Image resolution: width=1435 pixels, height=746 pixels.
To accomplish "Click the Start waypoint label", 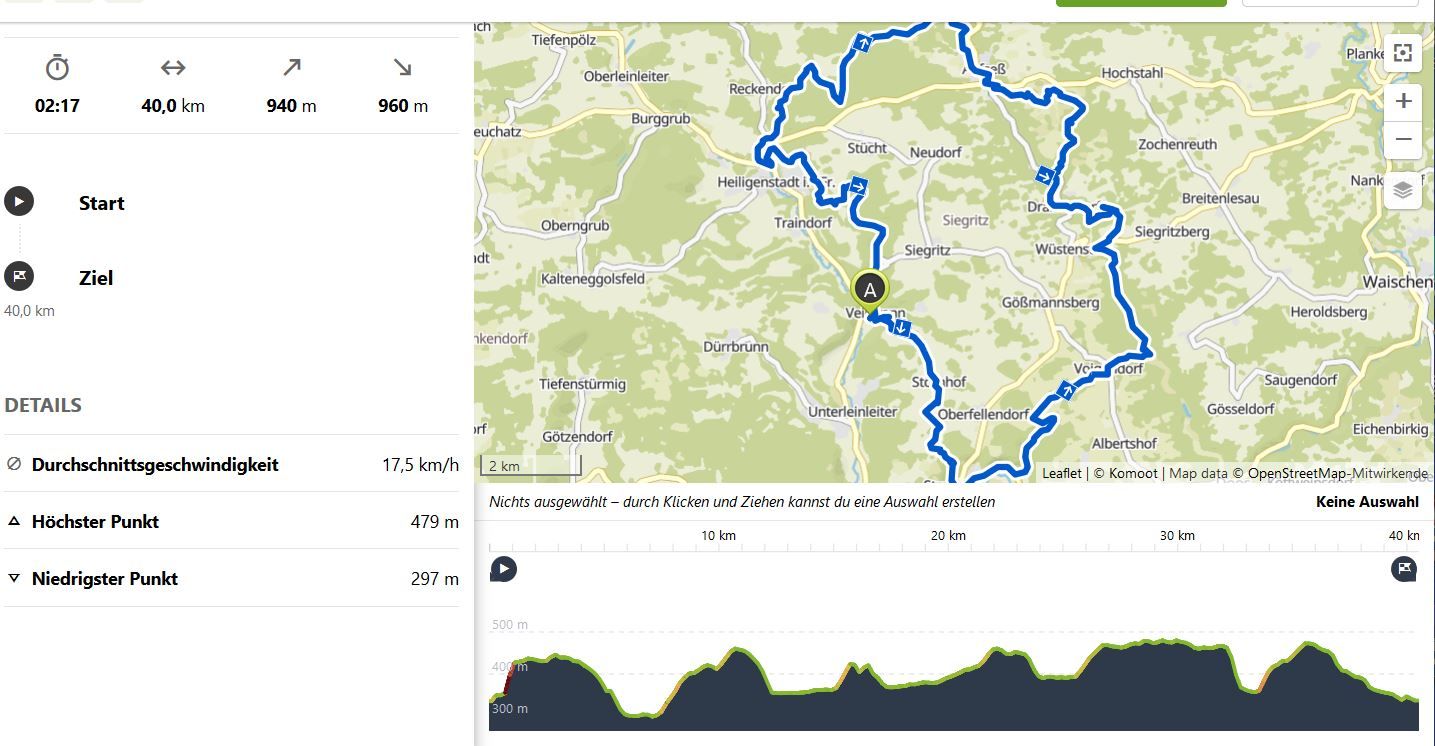I will pos(102,203).
